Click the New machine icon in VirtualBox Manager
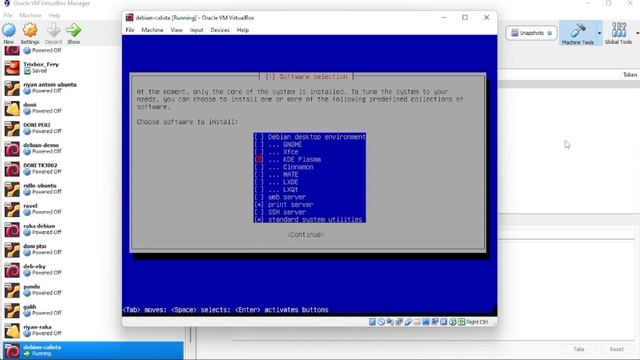The image size is (640, 360). (9, 30)
